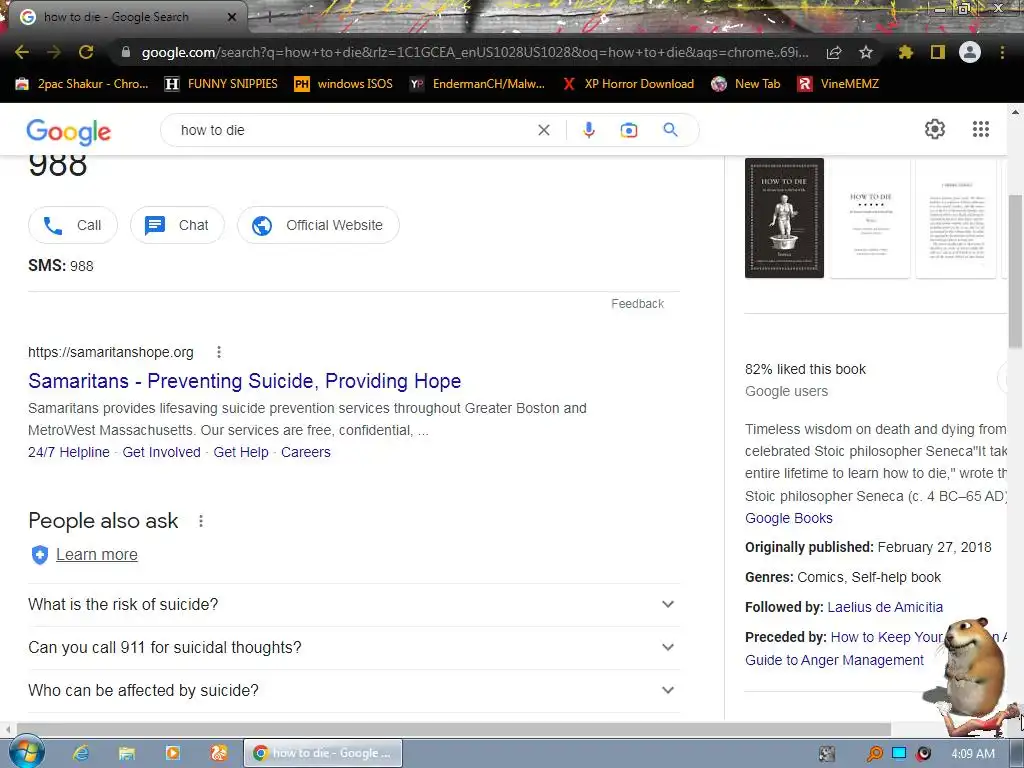Open the How to Die title page thumbnail
The height and width of the screenshot is (768, 1024).
pos(870,217)
